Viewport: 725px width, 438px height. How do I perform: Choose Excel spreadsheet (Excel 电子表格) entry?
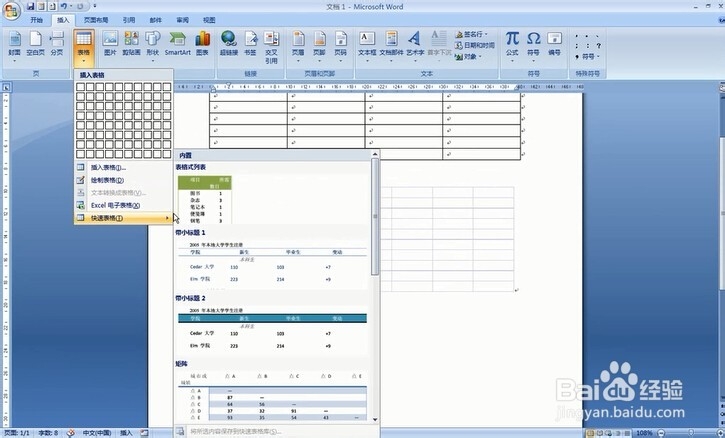coord(123,205)
